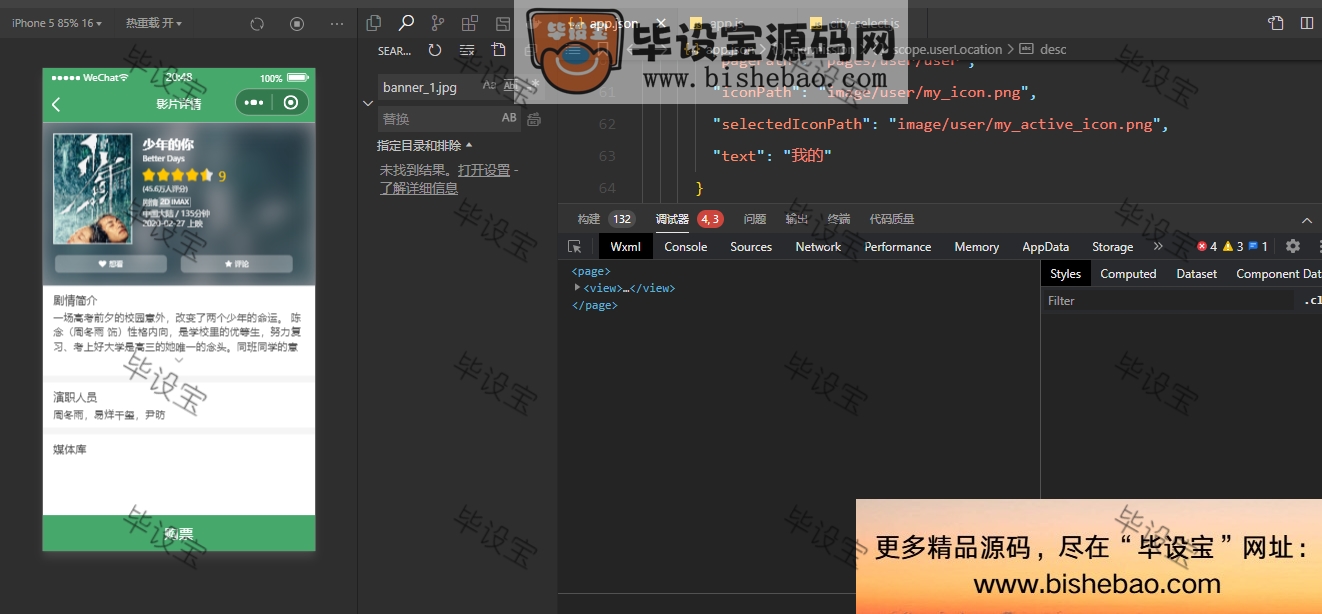Open the Extensions blocks icon

coord(470,23)
